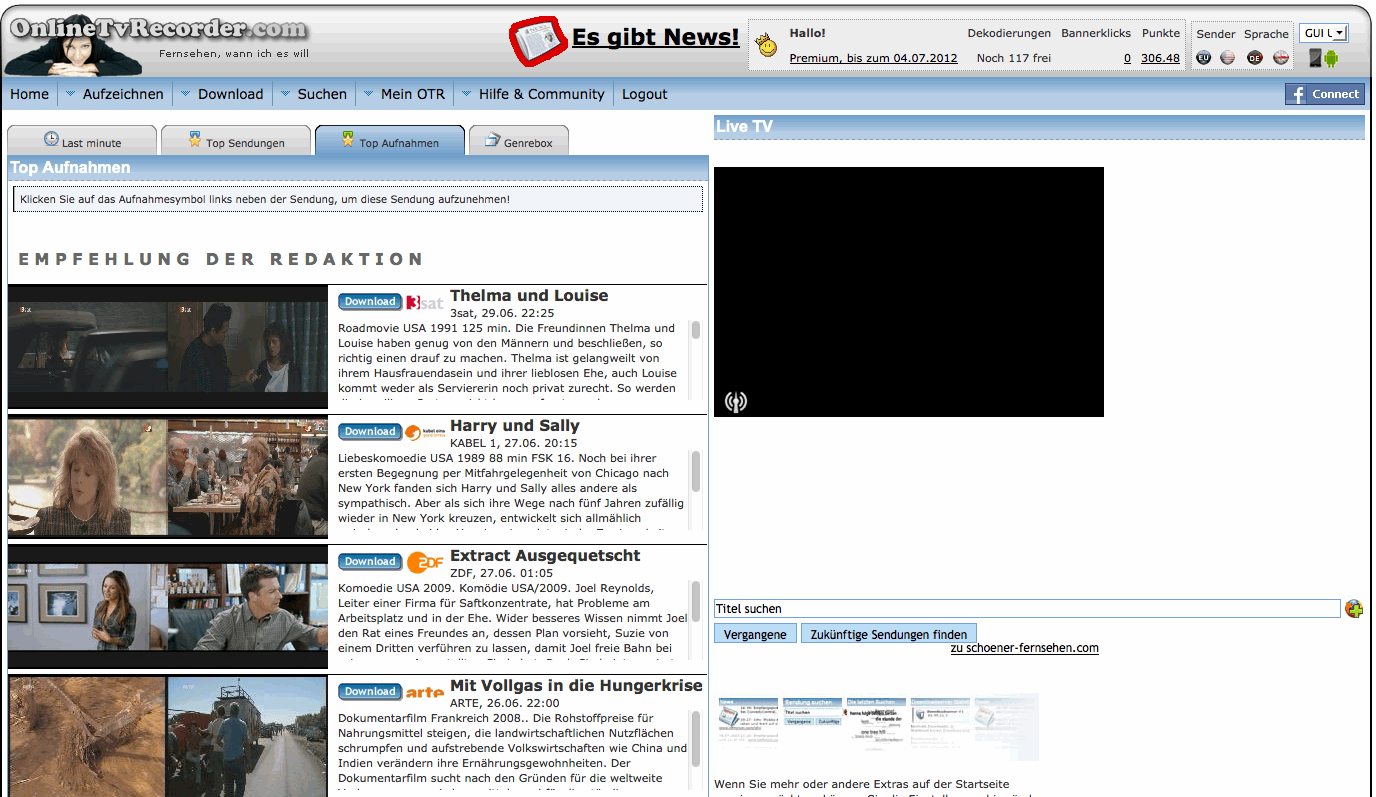
Task: Click the newspaper news icon
Action: [x=538, y=41]
